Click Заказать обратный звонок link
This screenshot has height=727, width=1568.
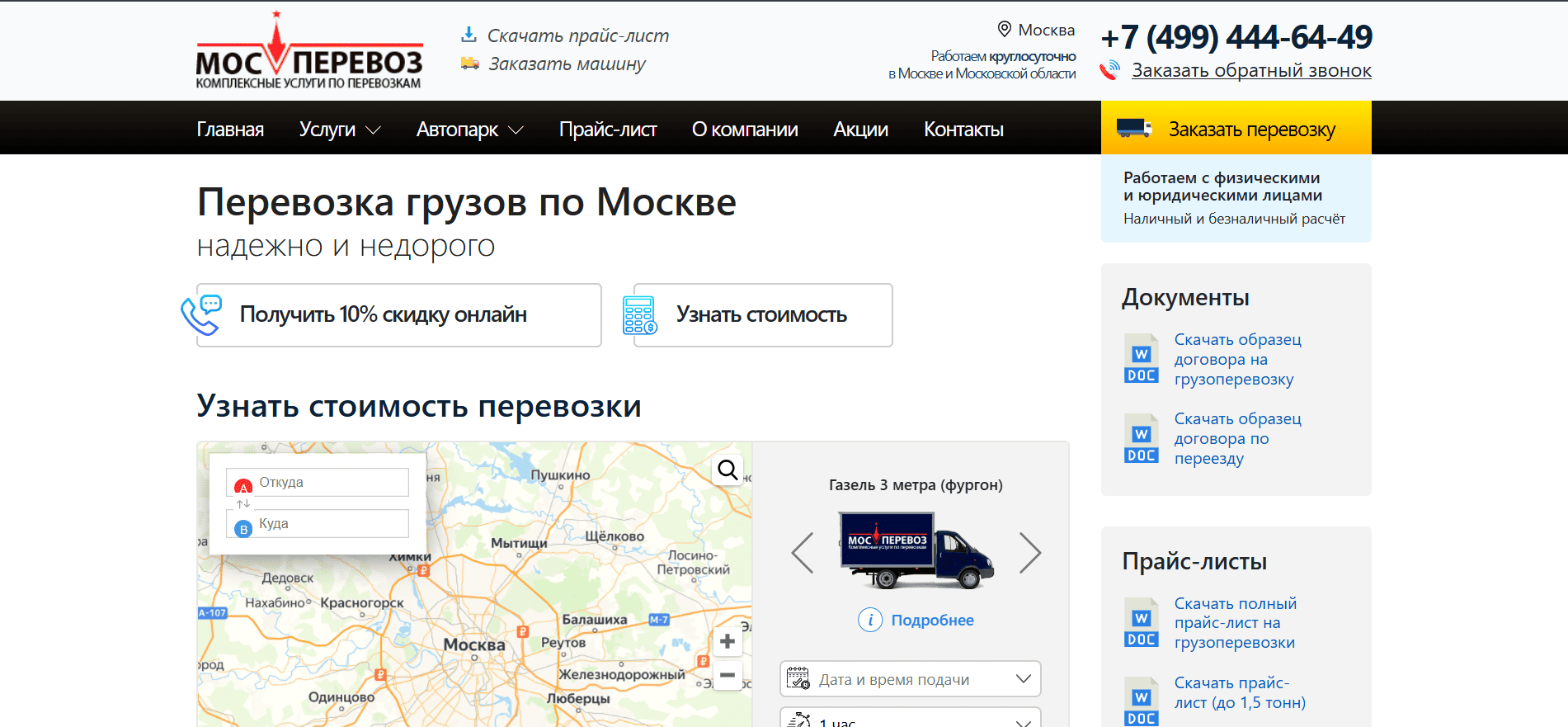click(x=1250, y=71)
